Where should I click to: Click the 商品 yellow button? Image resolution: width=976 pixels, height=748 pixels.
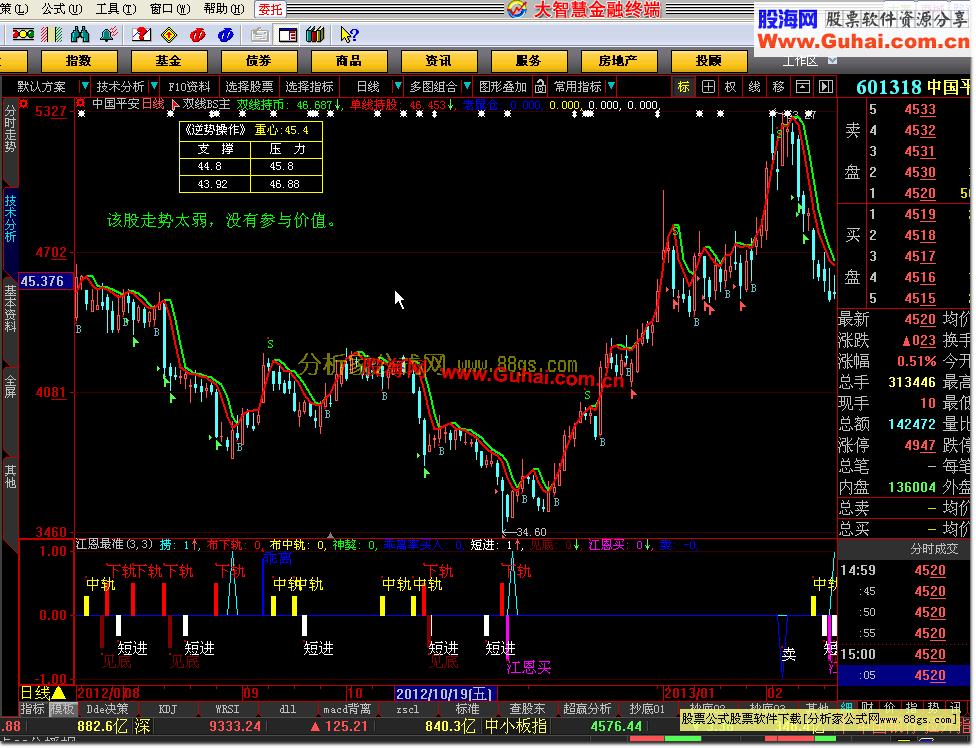pyautogui.click(x=349, y=61)
